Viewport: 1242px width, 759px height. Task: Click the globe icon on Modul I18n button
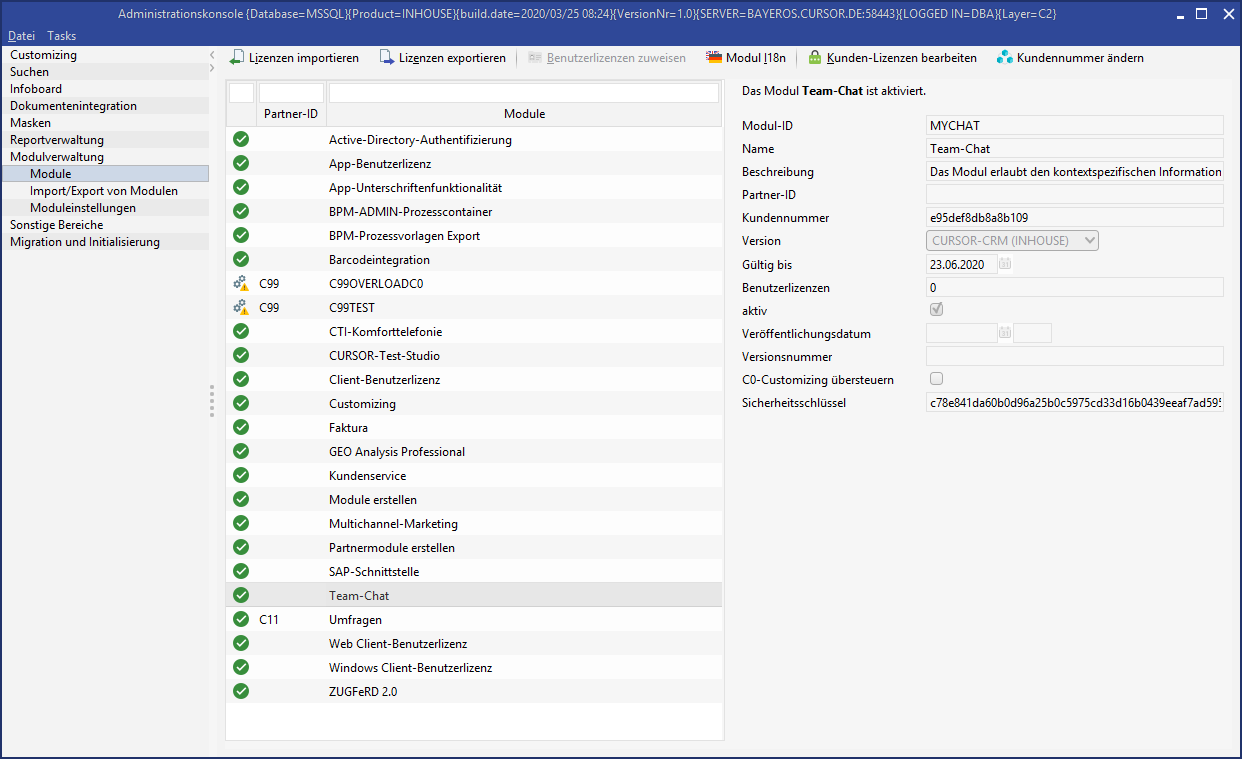click(714, 57)
